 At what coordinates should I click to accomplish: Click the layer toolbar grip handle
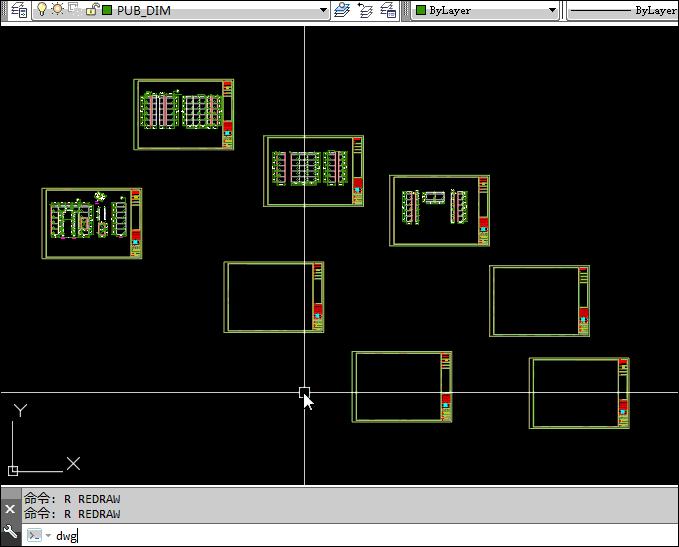coord(4,10)
